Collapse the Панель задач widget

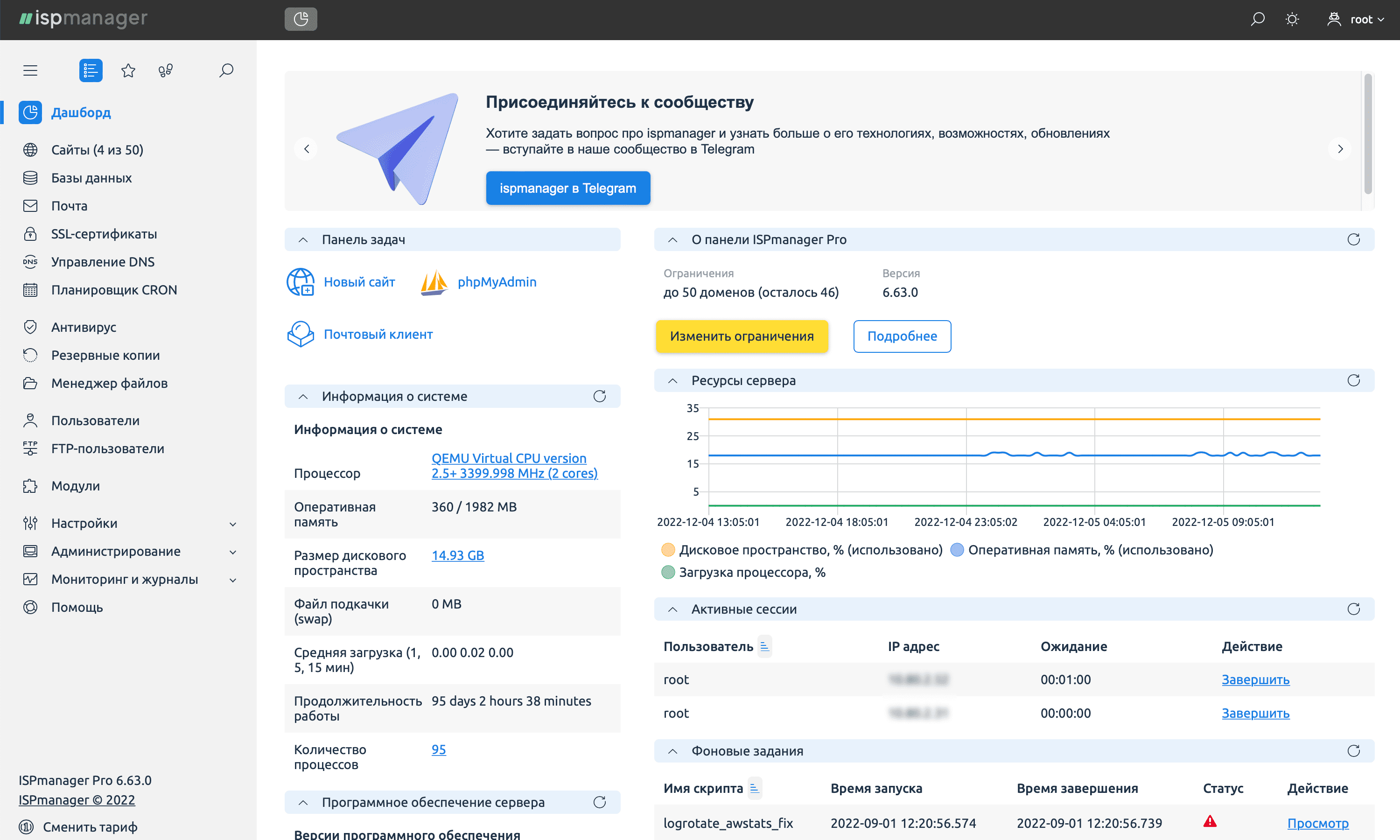303,240
